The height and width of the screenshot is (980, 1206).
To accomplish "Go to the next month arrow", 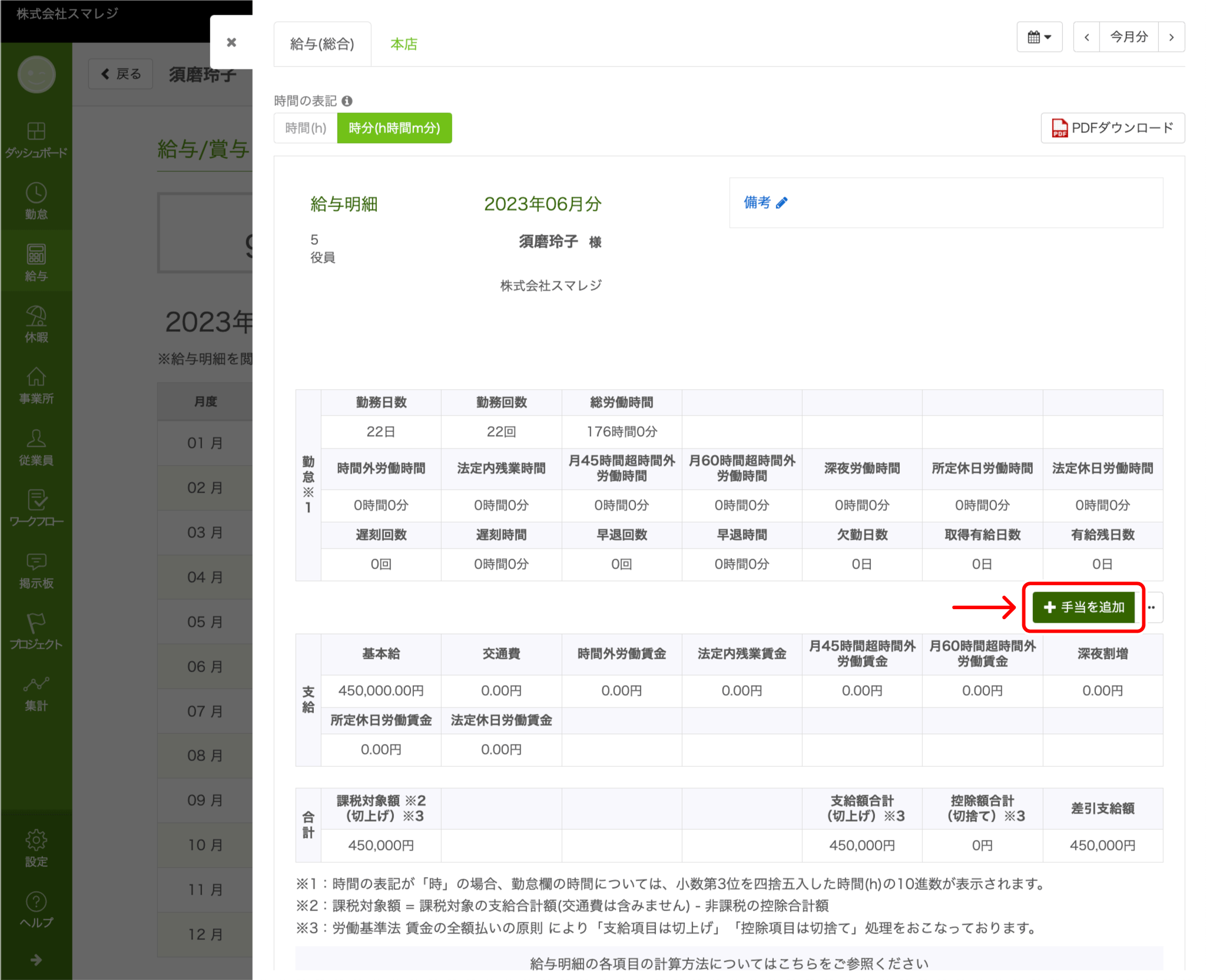I will point(1171,37).
